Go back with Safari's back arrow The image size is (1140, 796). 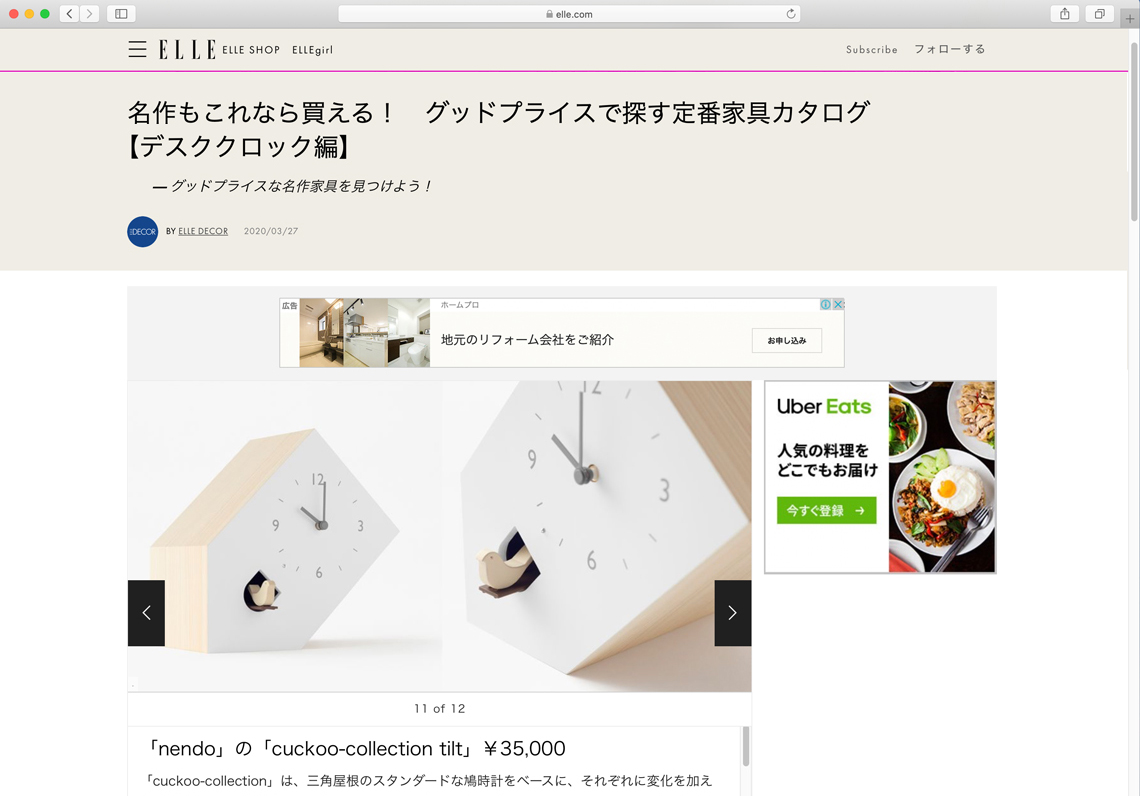coord(69,14)
